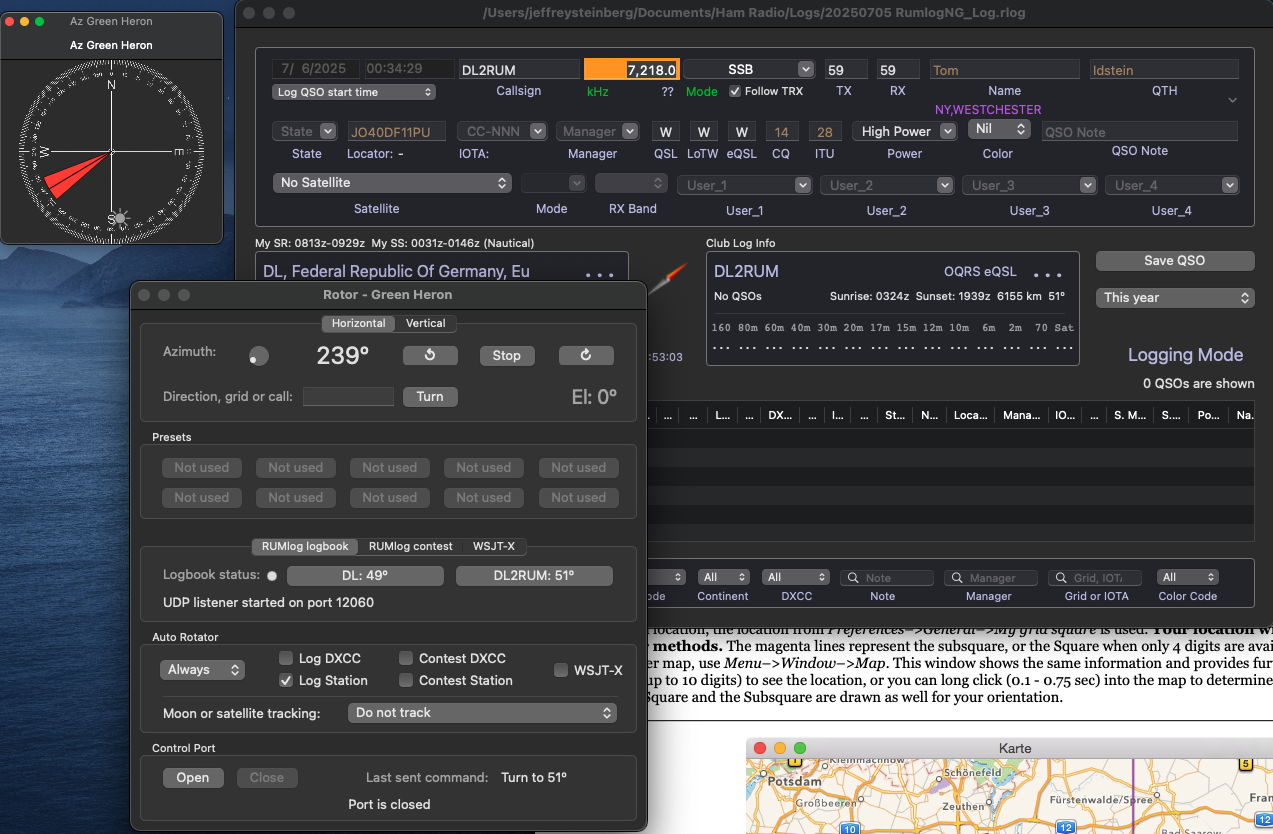Open the three-dot menu in Club Log Info
Screen dimensions: 1273x834
click(1047, 273)
